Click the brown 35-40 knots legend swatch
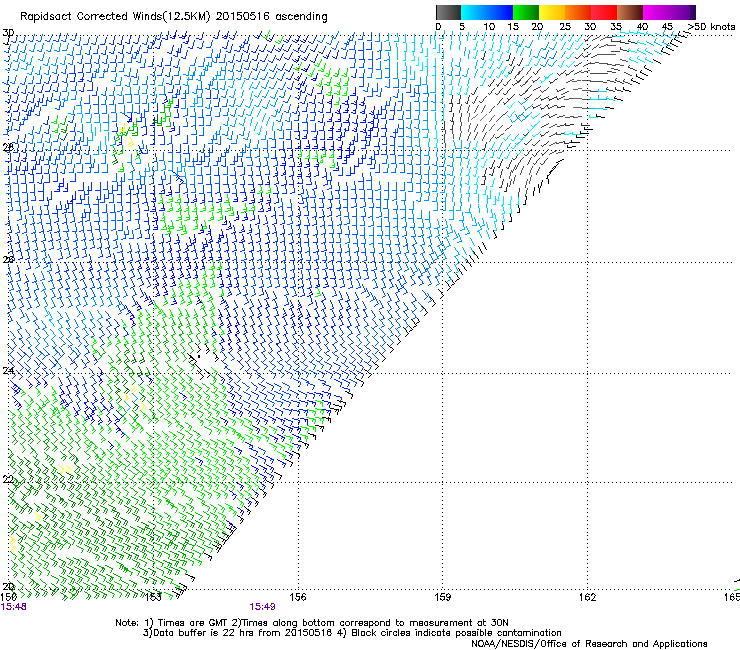Image resolution: width=740 pixels, height=650 pixels. coord(630,12)
